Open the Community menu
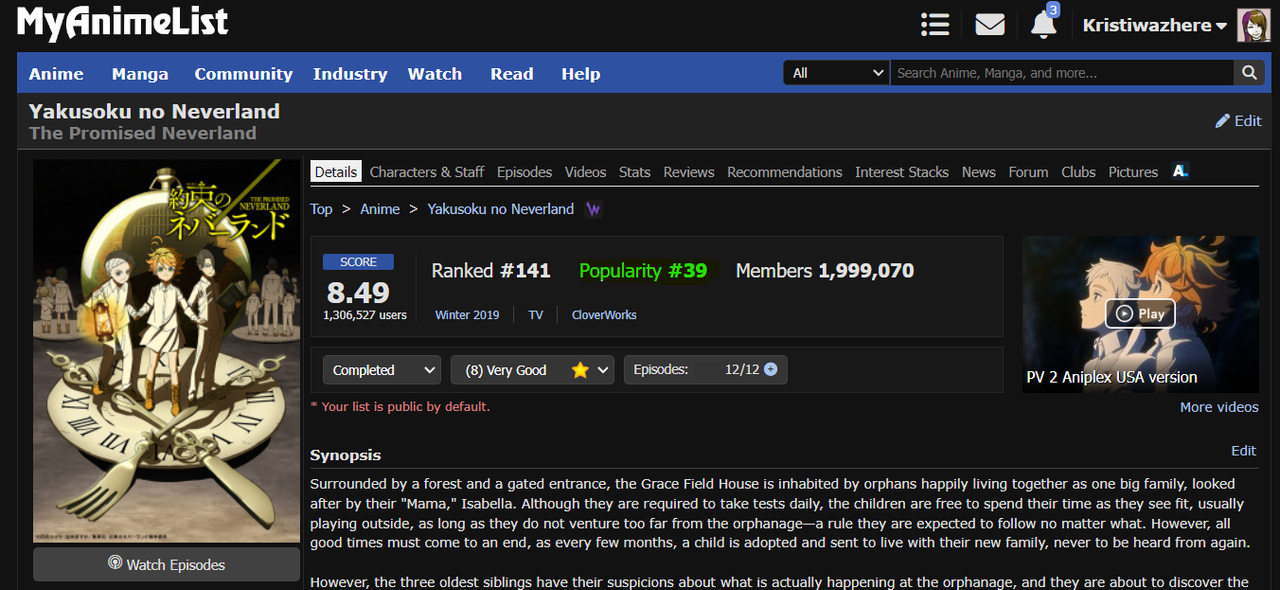Image resolution: width=1280 pixels, height=590 pixels. pyautogui.click(x=243, y=74)
